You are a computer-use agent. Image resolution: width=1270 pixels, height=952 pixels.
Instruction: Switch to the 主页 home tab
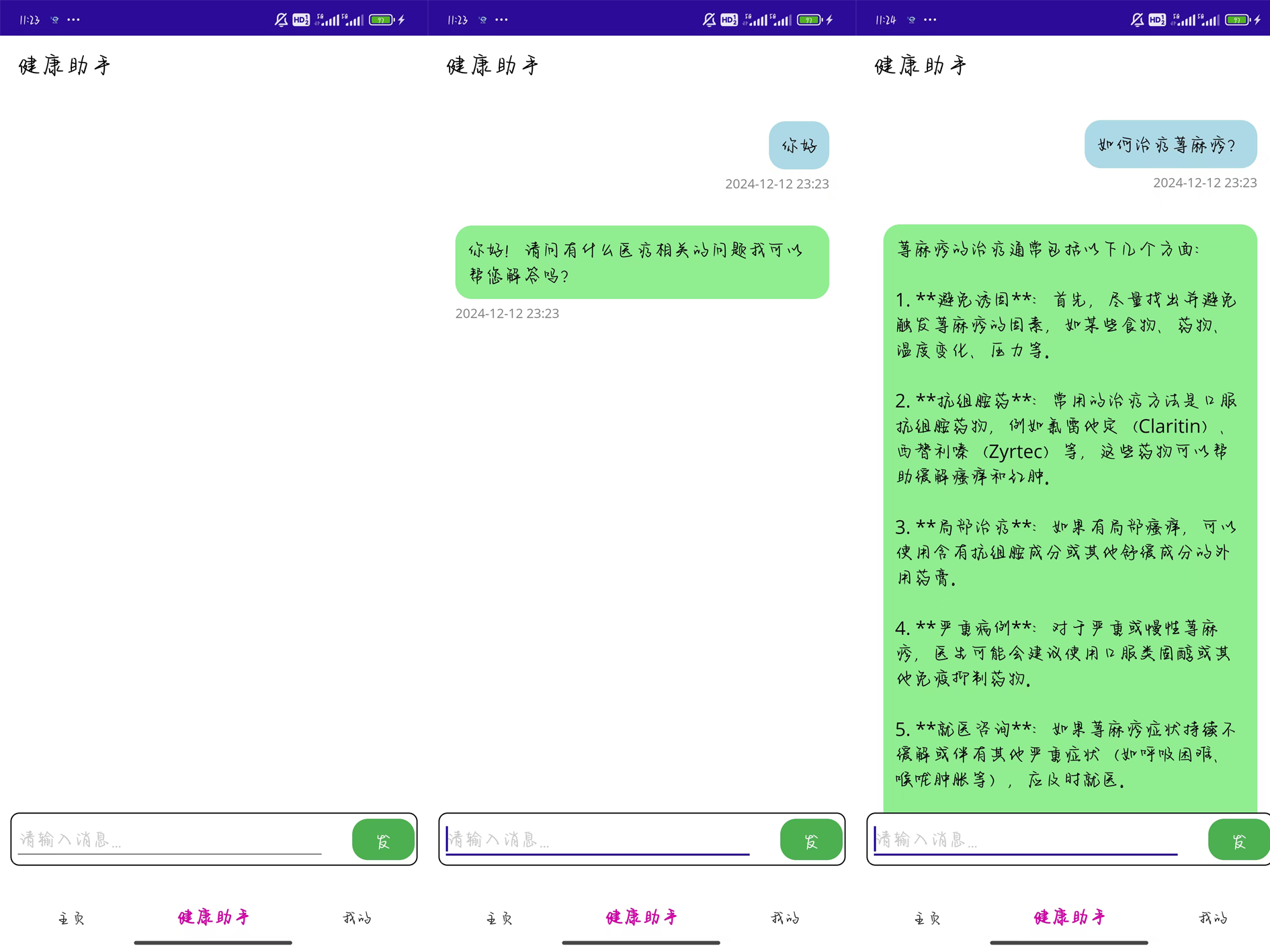(x=71, y=917)
